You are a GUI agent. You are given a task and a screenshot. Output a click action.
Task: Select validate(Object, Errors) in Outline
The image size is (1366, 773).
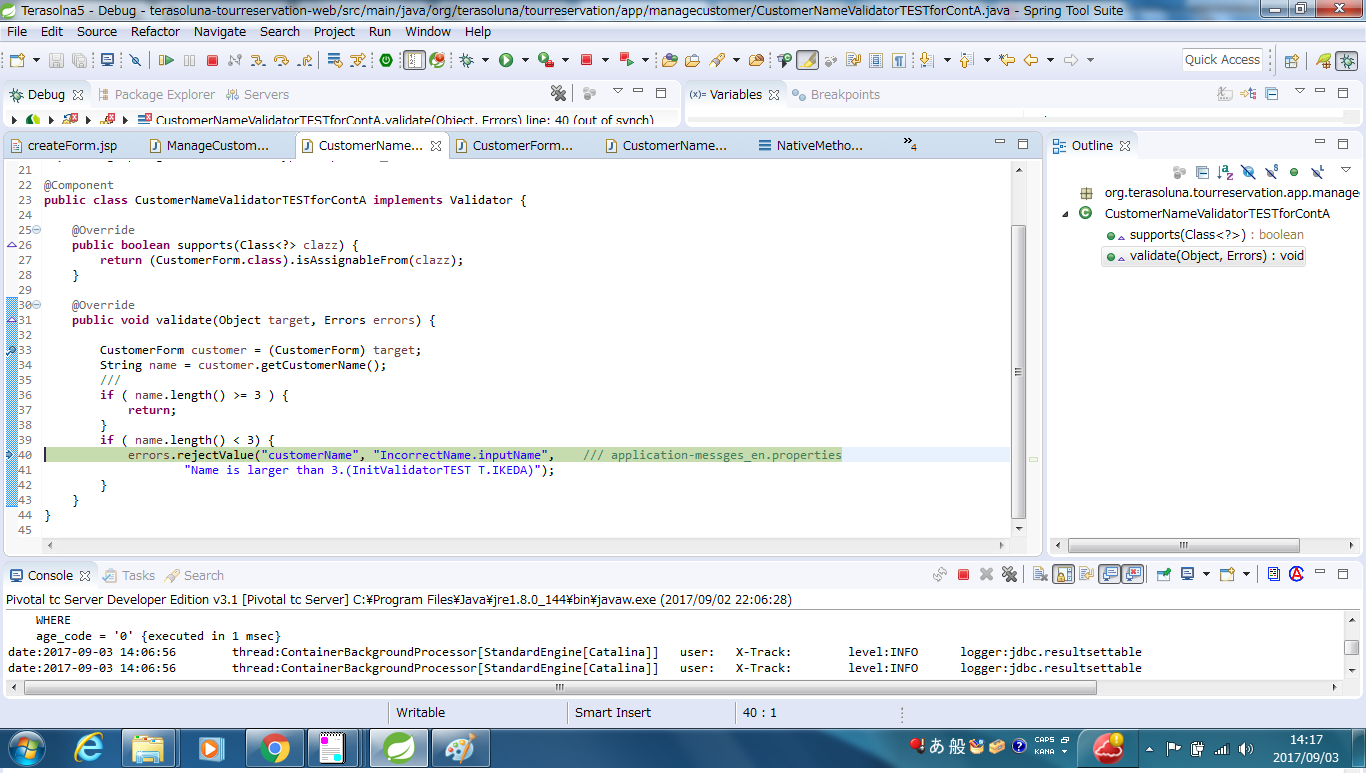1204,255
